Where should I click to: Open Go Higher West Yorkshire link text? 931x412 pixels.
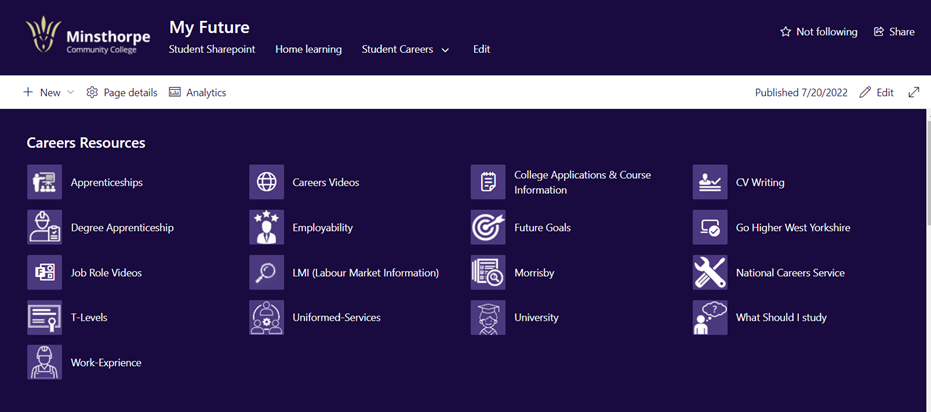coord(793,227)
